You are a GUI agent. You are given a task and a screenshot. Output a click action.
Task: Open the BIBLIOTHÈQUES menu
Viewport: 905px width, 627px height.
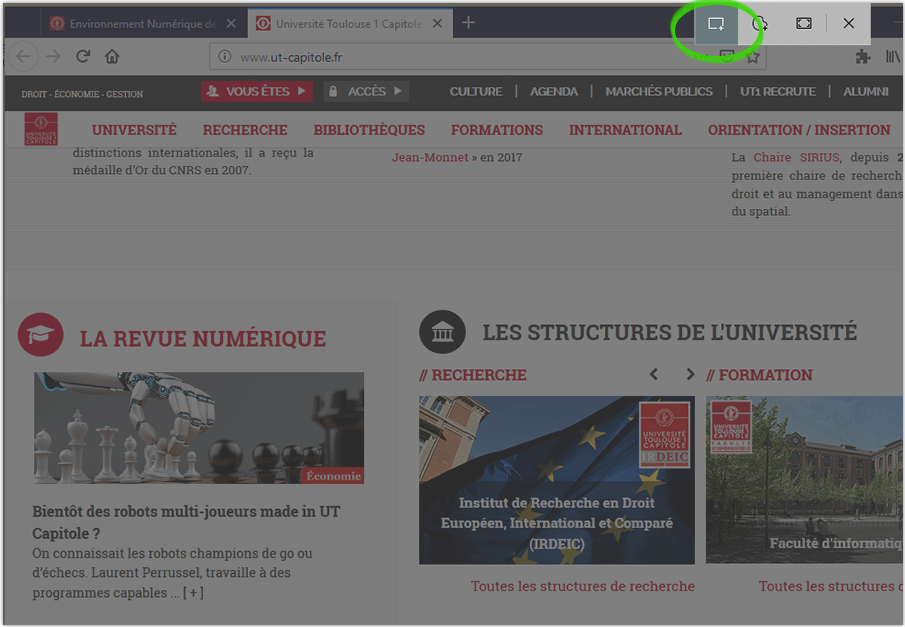click(x=369, y=130)
